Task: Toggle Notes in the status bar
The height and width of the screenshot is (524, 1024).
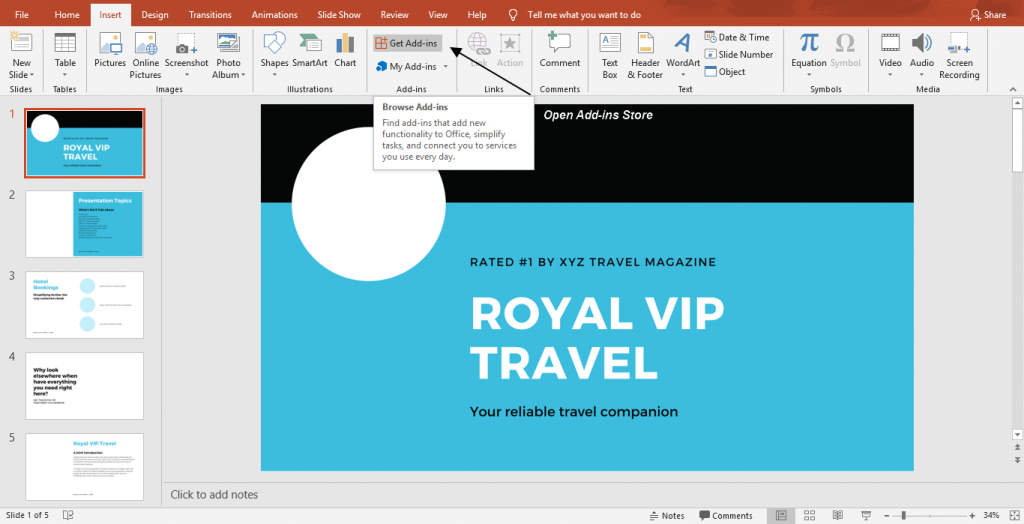Action: pyautogui.click(x=667, y=516)
